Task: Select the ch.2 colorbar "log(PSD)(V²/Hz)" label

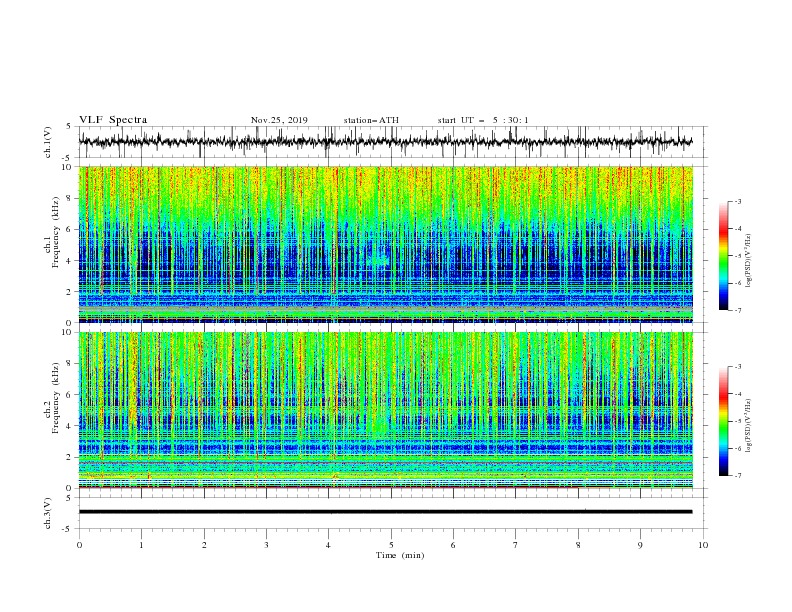Action: tap(748, 426)
